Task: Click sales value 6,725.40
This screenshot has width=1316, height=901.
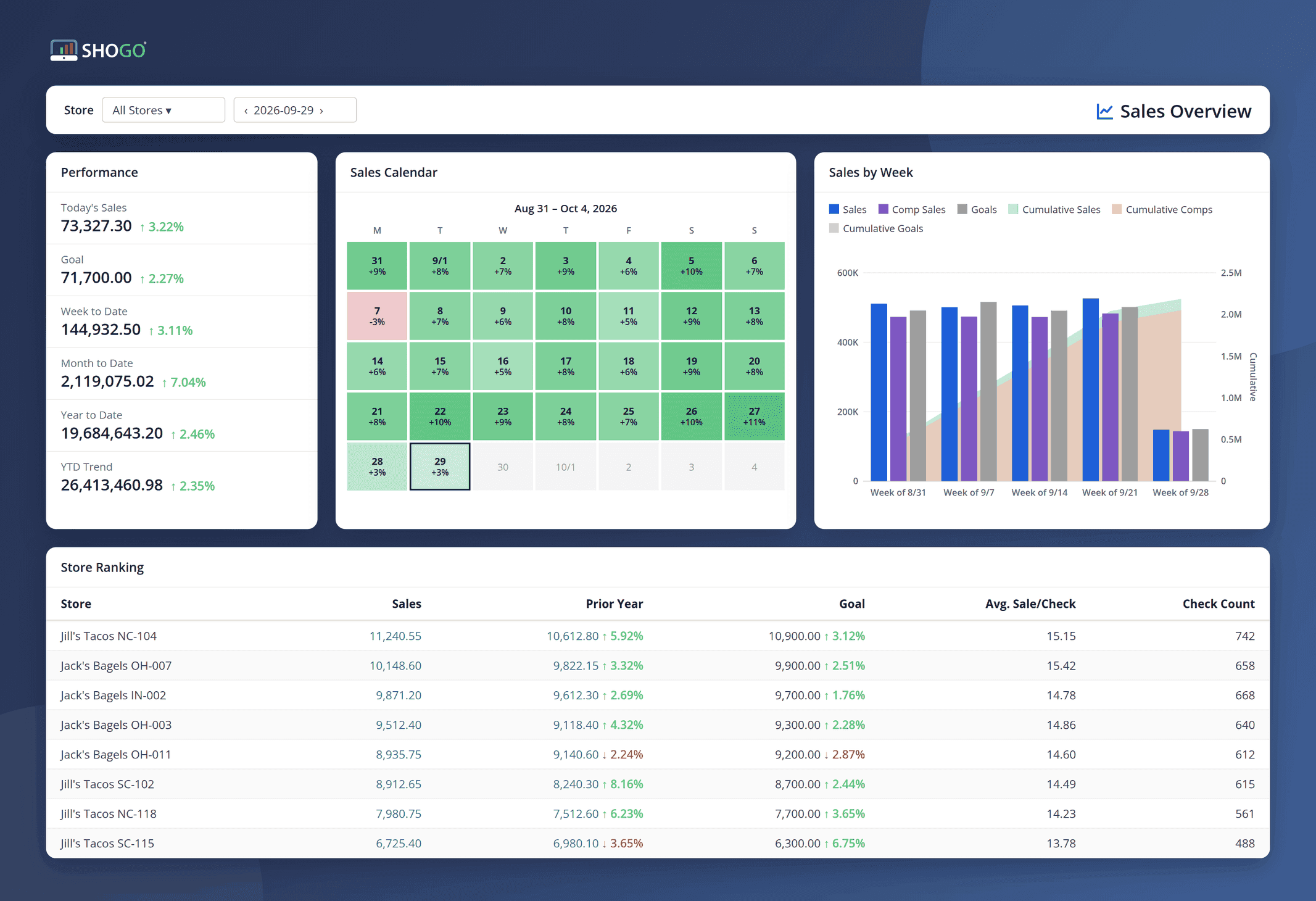Action: (x=399, y=843)
